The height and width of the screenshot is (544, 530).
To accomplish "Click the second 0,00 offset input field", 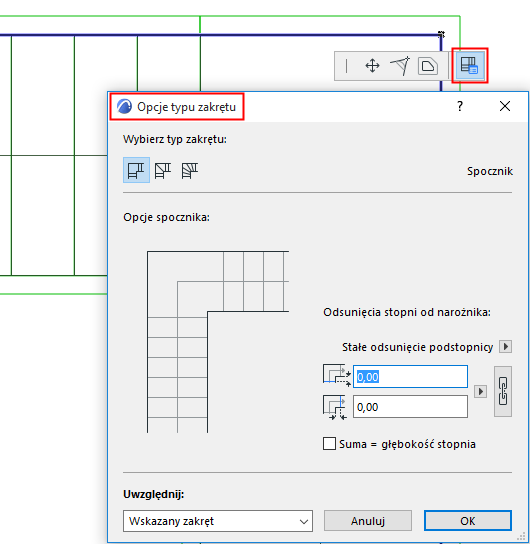I will coord(410,407).
